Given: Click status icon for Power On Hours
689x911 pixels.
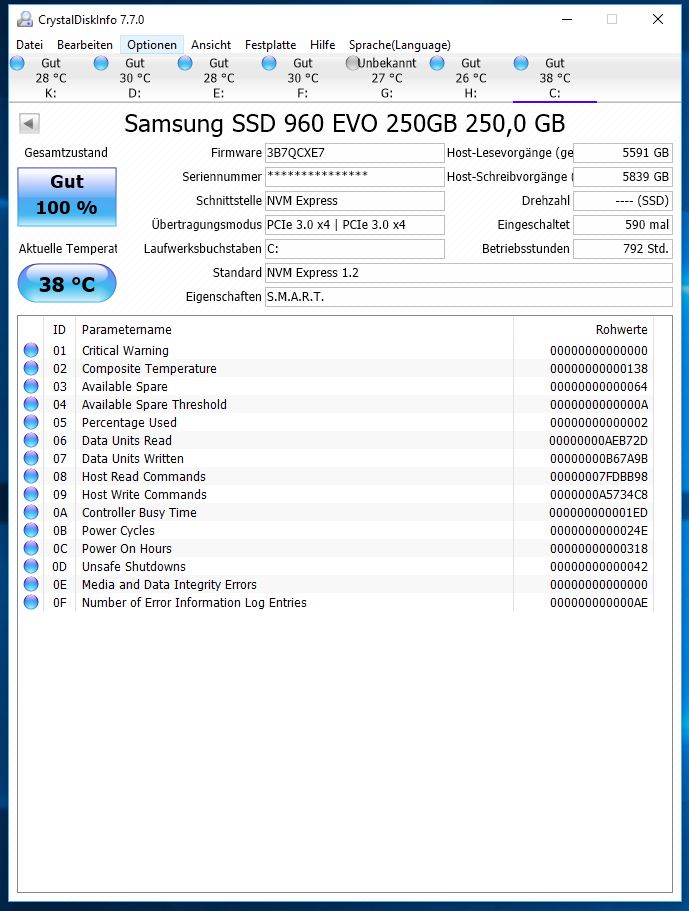Looking at the screenshot, I should click(31, 548).
